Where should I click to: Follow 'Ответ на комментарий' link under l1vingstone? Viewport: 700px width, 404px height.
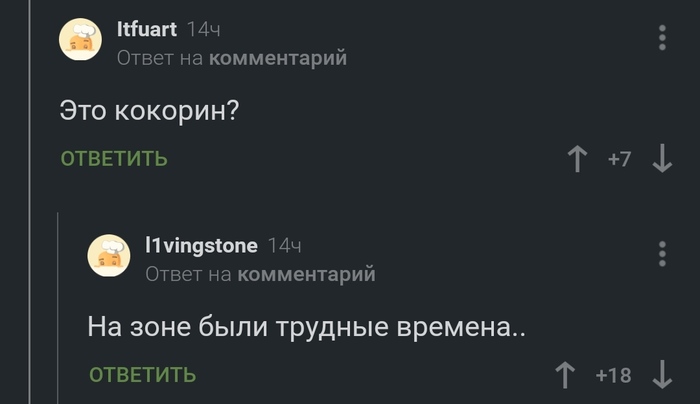coord(260,274)
